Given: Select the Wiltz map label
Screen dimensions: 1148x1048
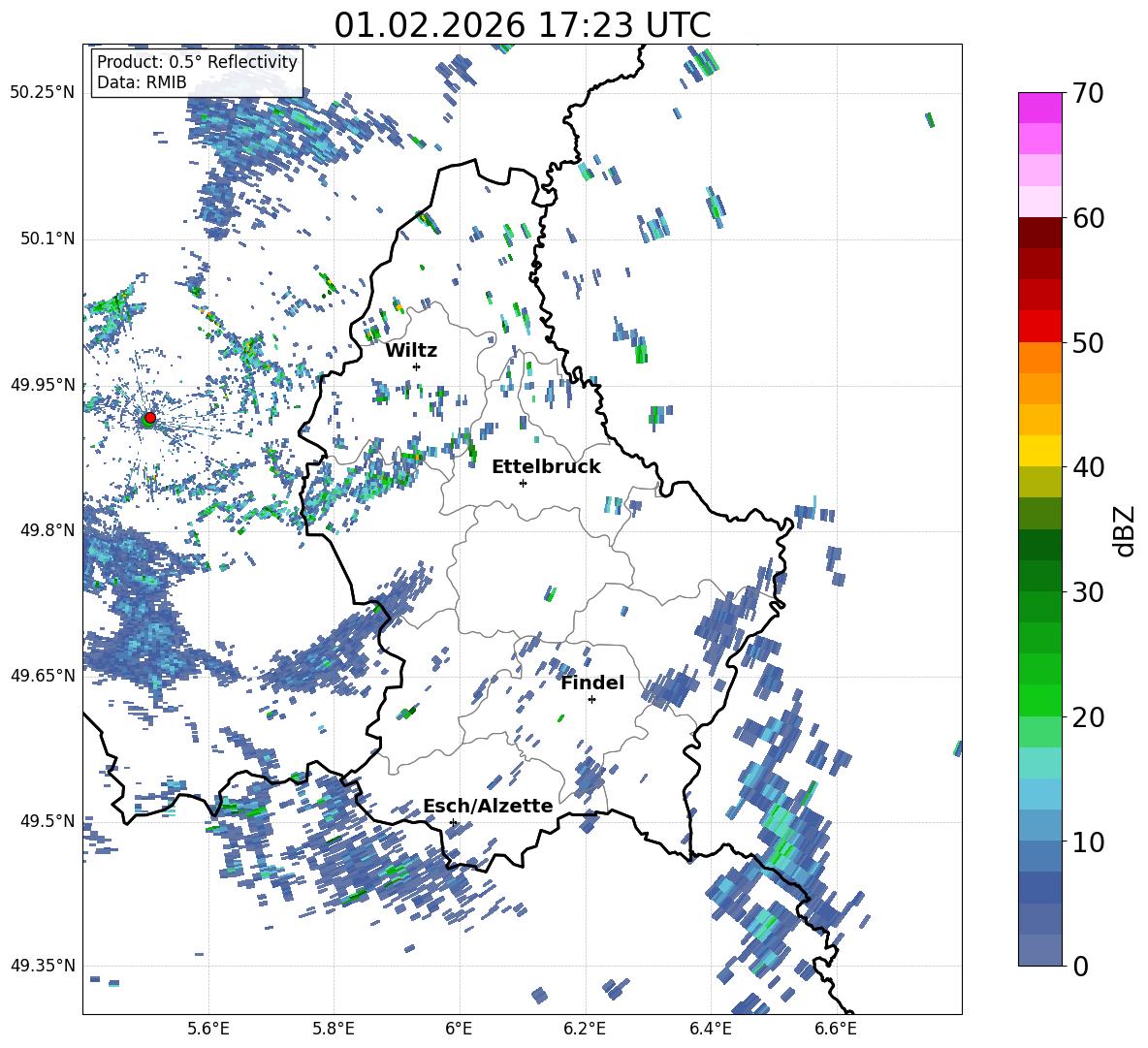Looking at the screenshot, I should point(411,350).
